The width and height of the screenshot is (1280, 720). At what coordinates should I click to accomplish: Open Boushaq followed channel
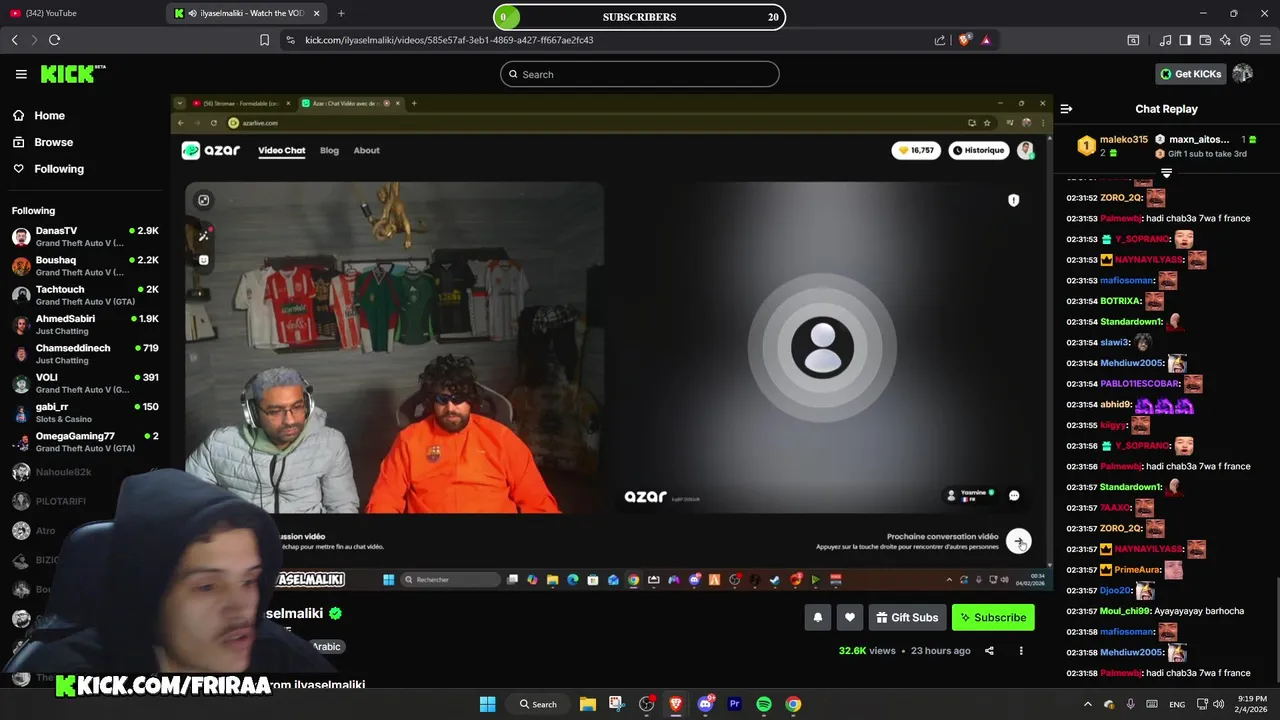click(85, 266)
